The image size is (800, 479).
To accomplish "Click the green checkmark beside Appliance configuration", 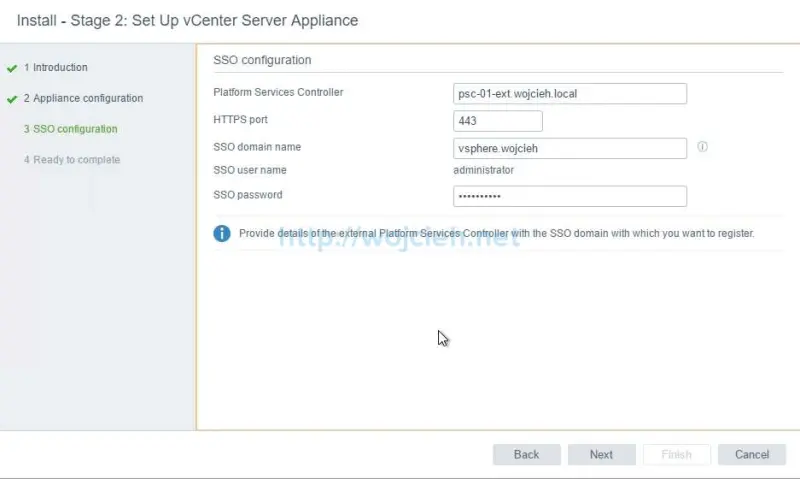I will pyautogui.click(x=12, y=99).
